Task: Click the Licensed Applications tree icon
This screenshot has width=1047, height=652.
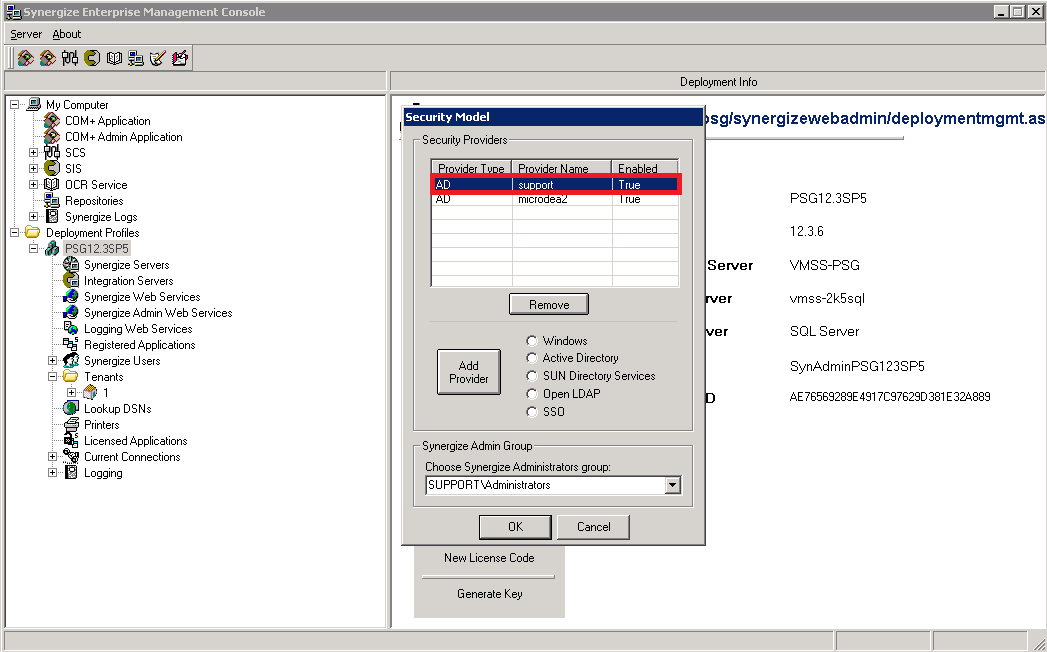Action: [x=71, y=440]
